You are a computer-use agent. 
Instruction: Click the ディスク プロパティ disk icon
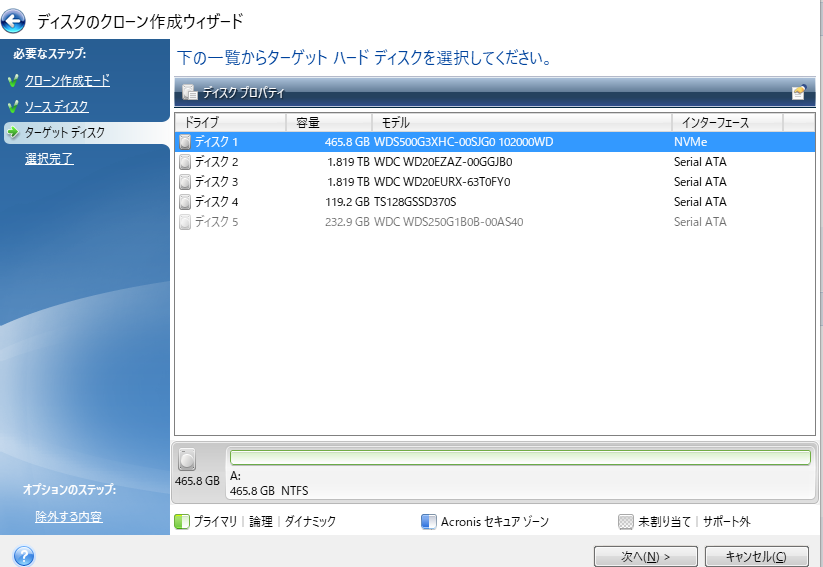189,92
